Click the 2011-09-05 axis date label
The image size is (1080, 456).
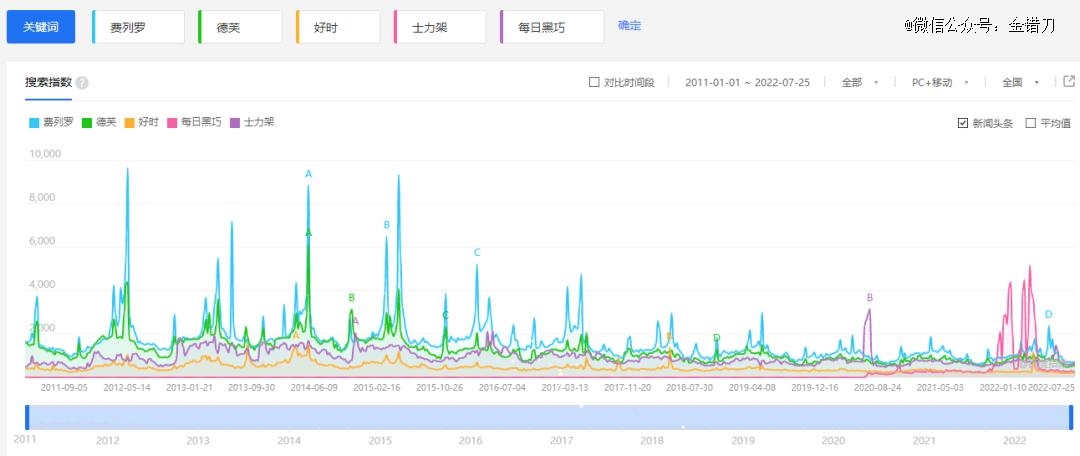tap(64, 388)
